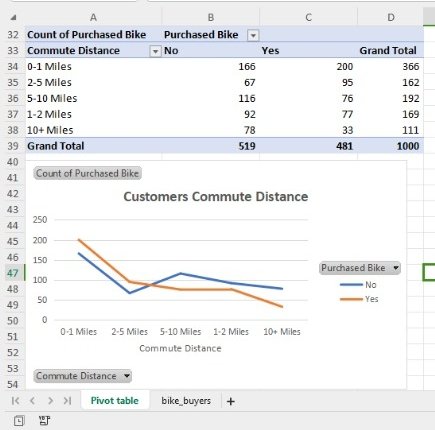The width and height of the screenshot is (435, 430).
Task: Open Commute Distance row filter dropdown
Action: point(155,51)
